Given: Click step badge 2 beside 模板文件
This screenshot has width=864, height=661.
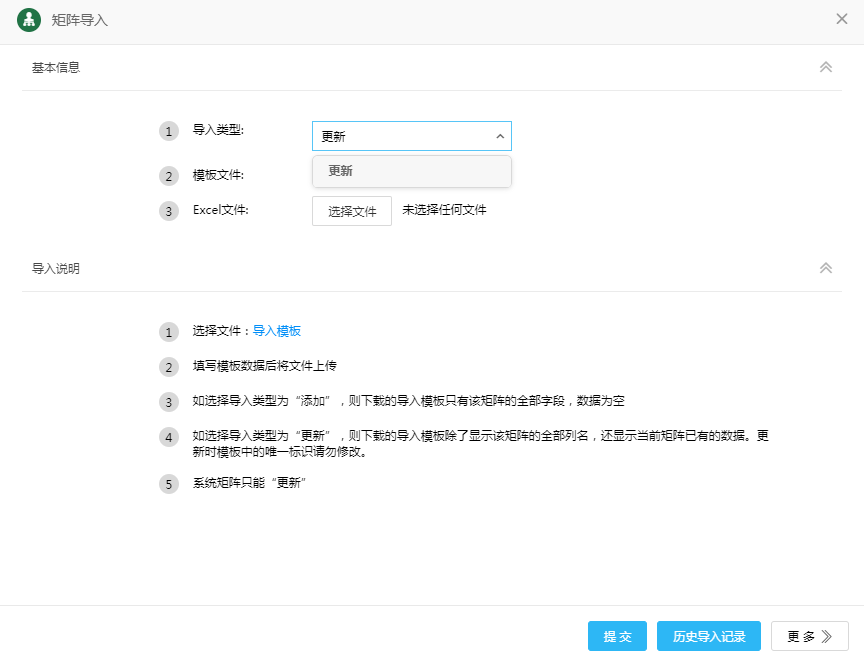Looking at the screenshot, I should (168, 176).
